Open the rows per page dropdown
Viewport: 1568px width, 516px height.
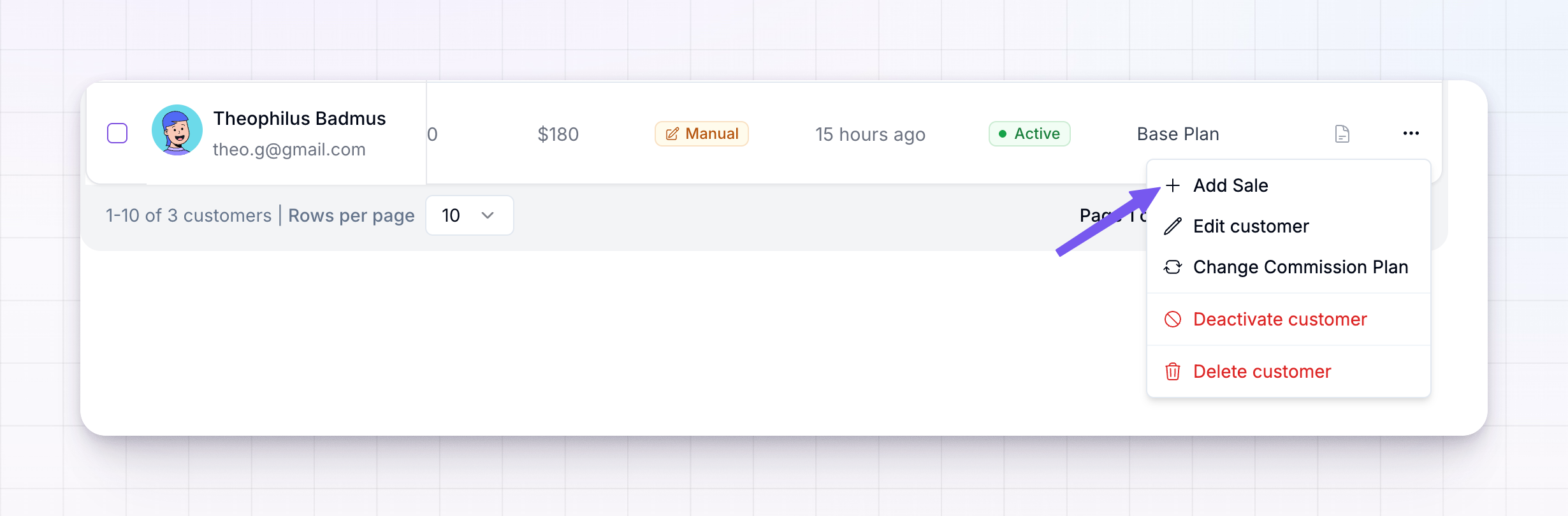point(470,215)
